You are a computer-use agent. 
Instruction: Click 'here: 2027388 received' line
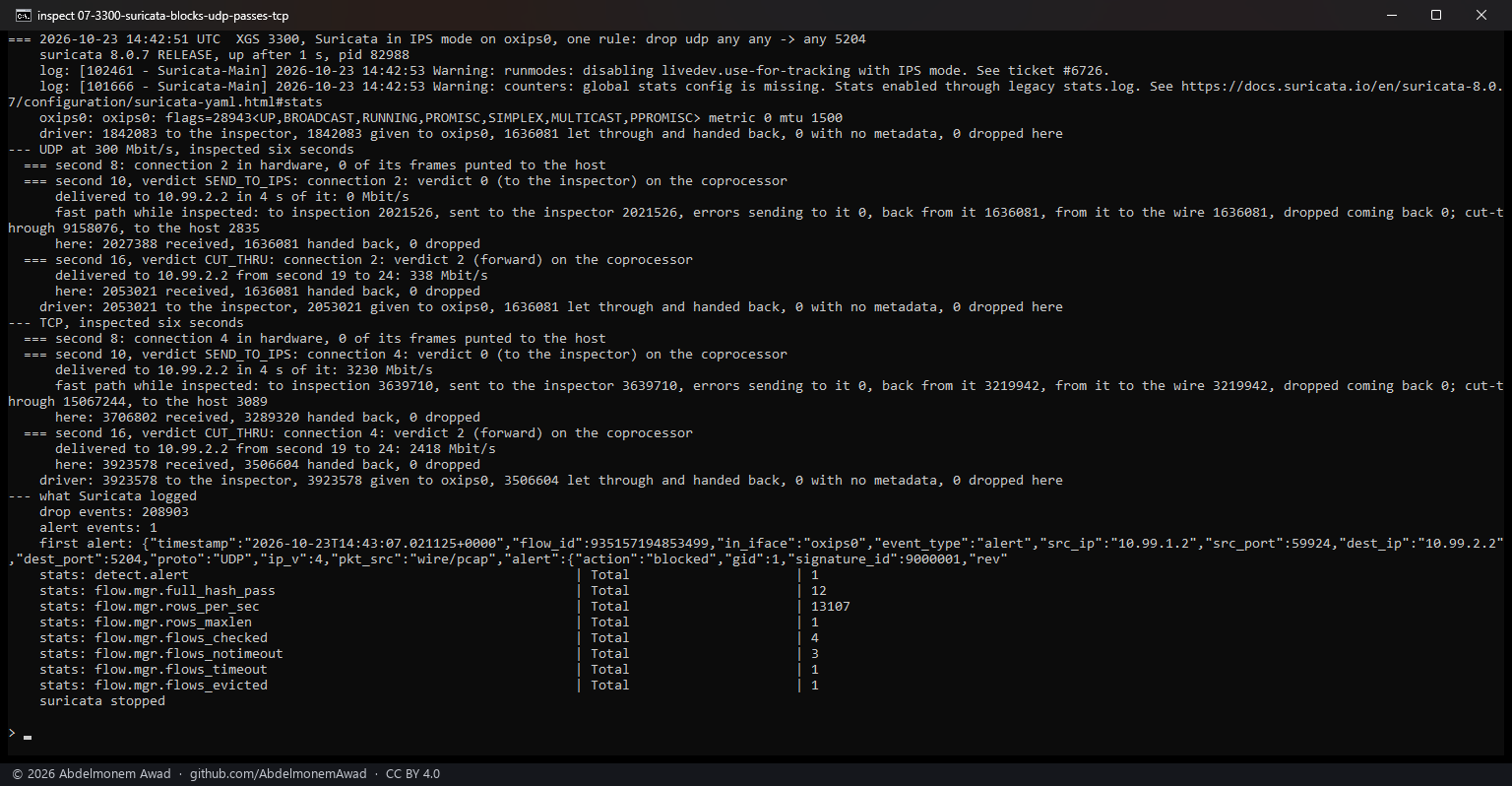click(268, 244)
